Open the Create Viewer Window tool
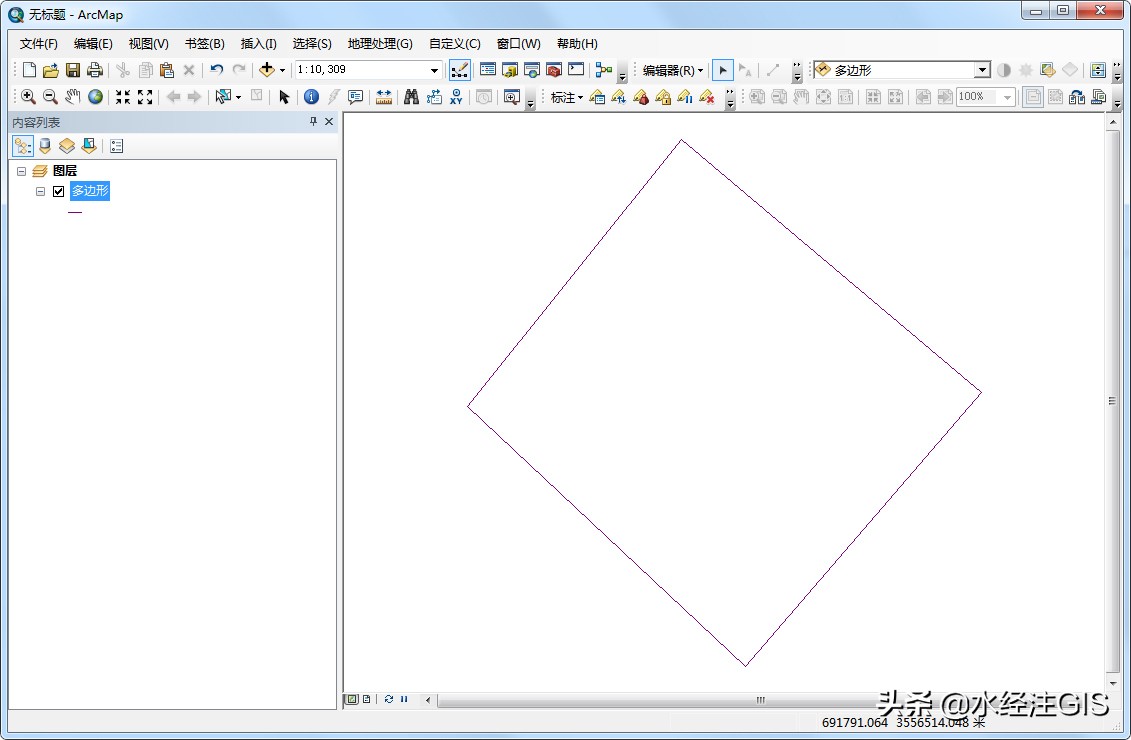Image resolution: width=1131 pixels, height=740 pixels. pyautogui.click(x=511, y=97)
